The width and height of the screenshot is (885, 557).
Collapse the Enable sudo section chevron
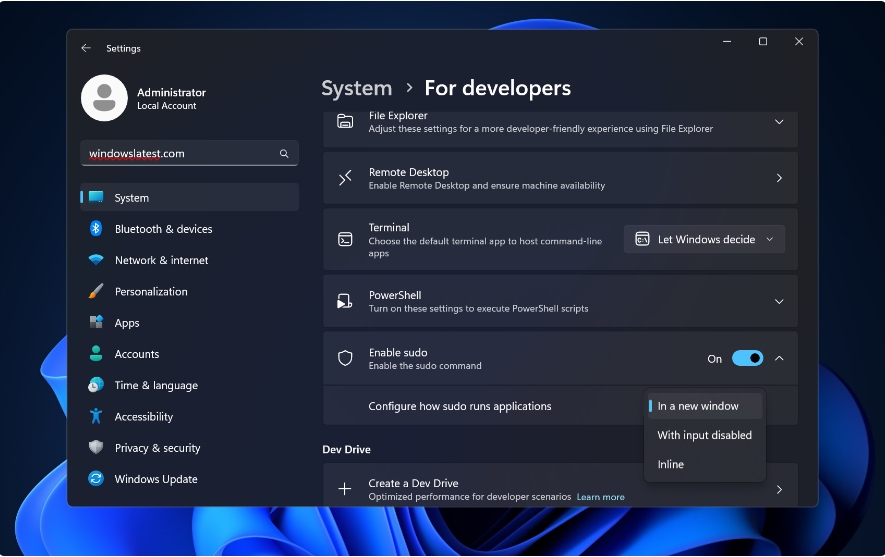click(779, 358)
